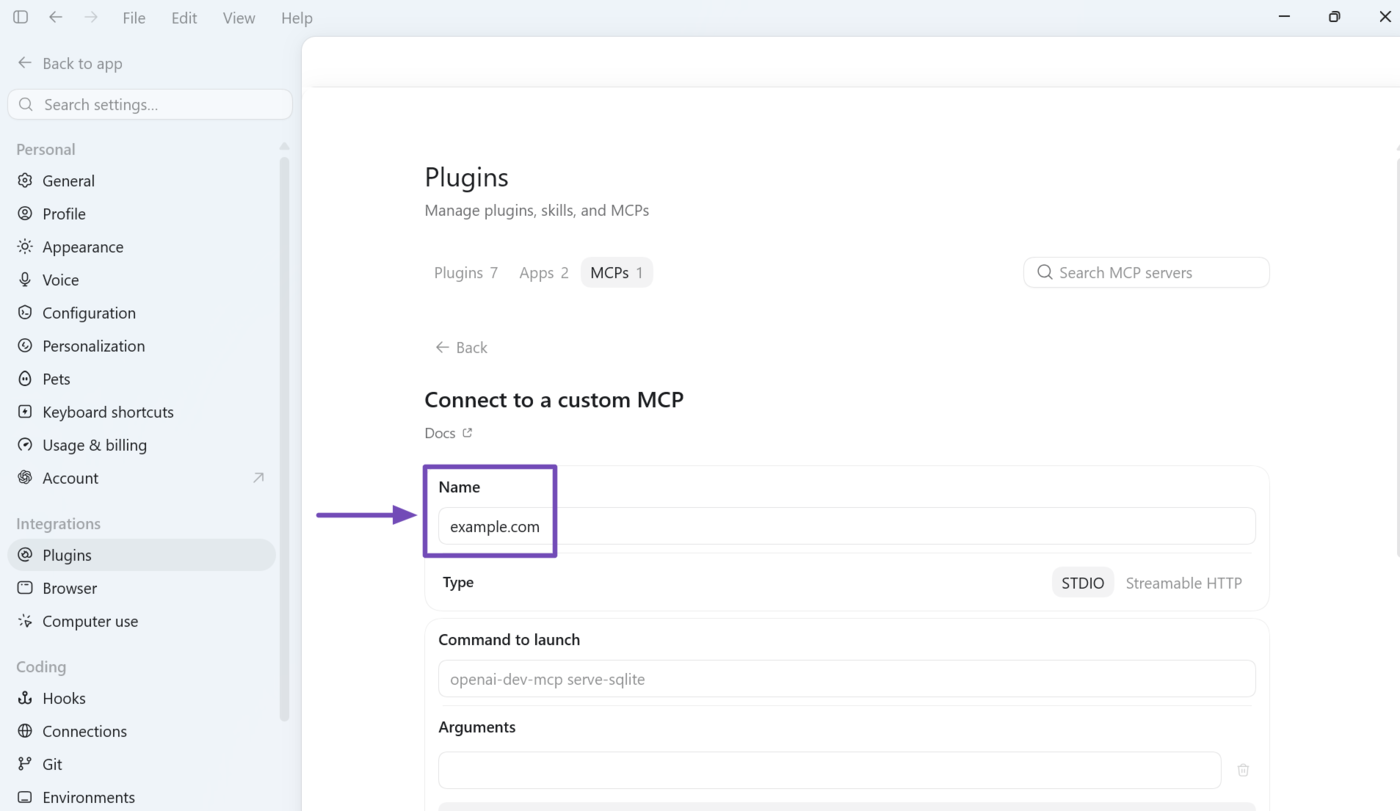
Task: Click the Profile person icon
Action: click(25, 214)
